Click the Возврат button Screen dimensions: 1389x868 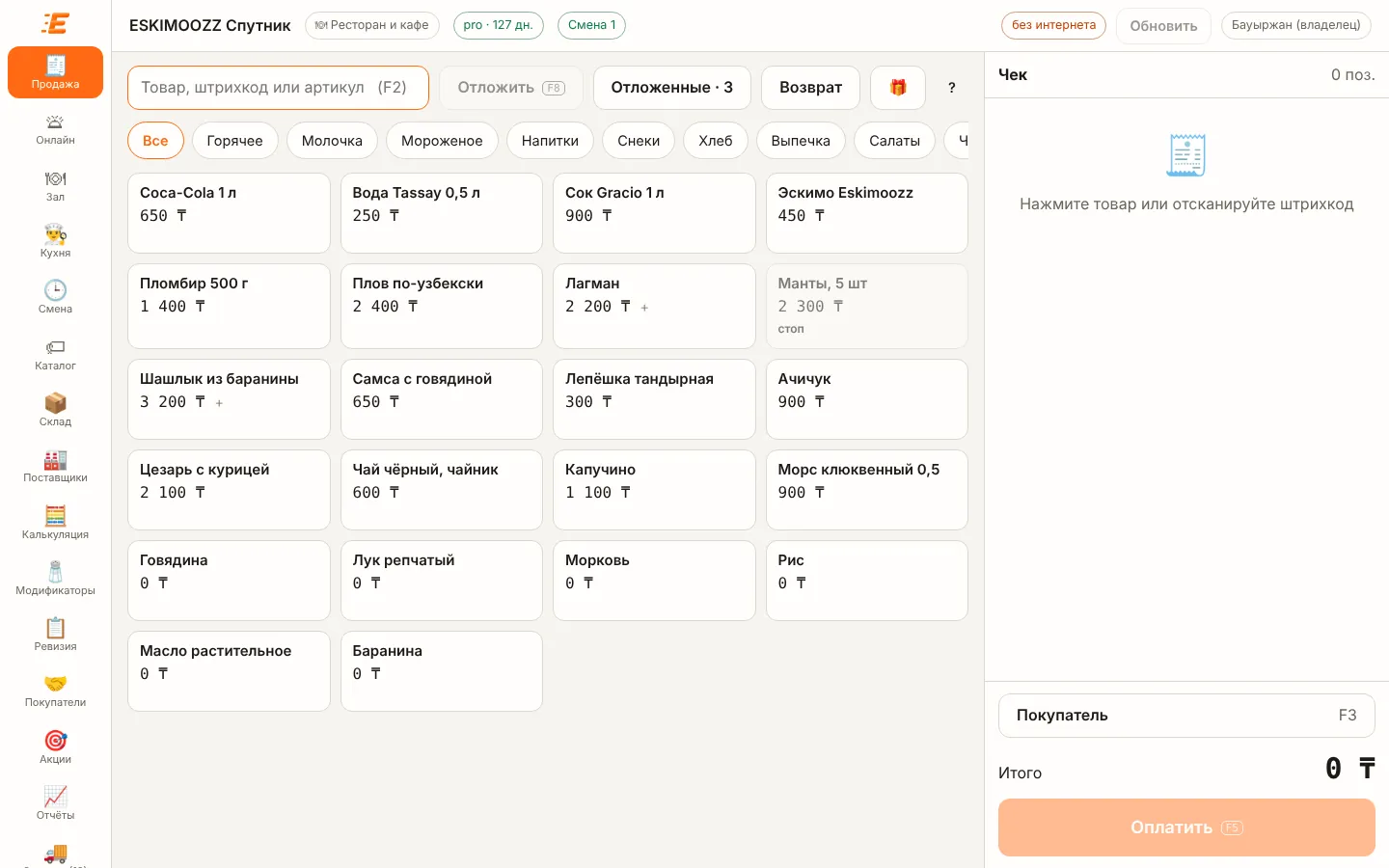point(810,88)
